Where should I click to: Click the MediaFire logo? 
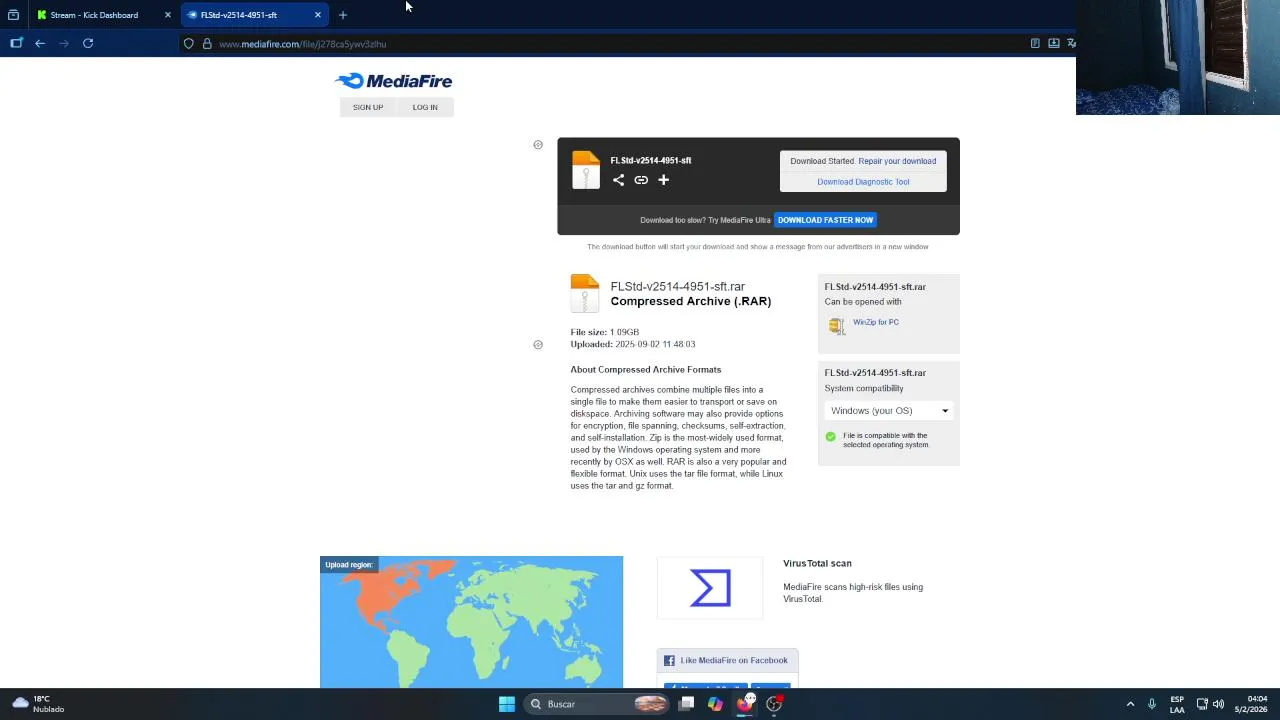point(393,81)
